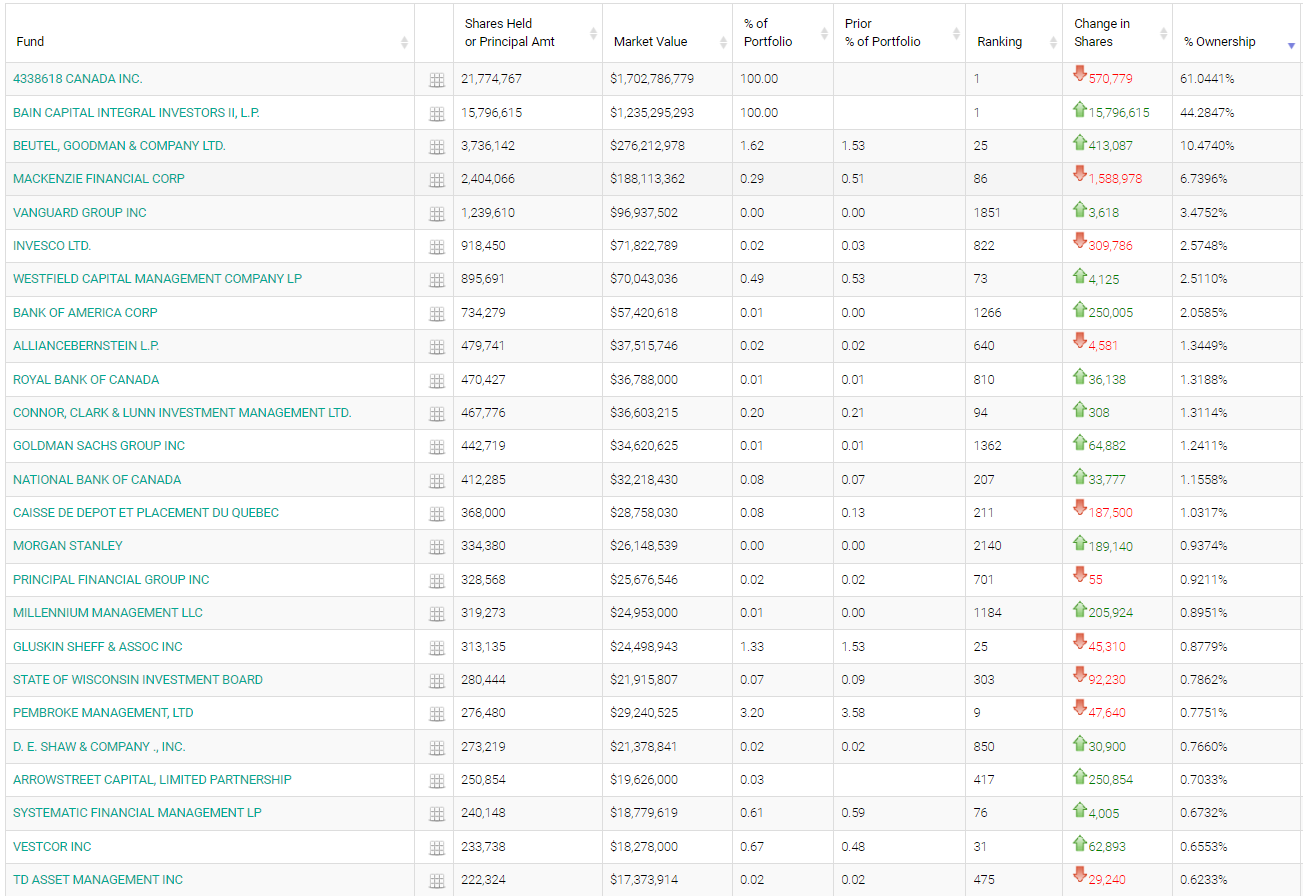Sort by Shares Held or Principal Amt

click(528, 33)
